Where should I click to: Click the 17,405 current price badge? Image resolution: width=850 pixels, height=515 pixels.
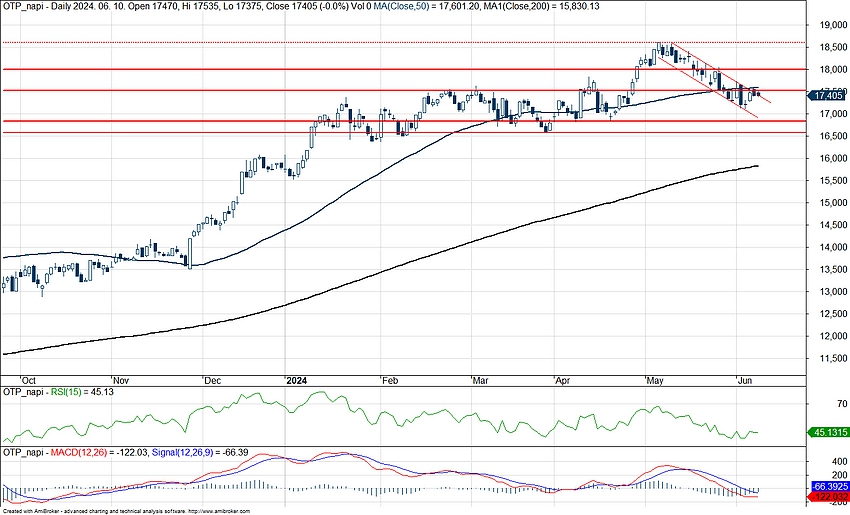click(x=828, y=95)
